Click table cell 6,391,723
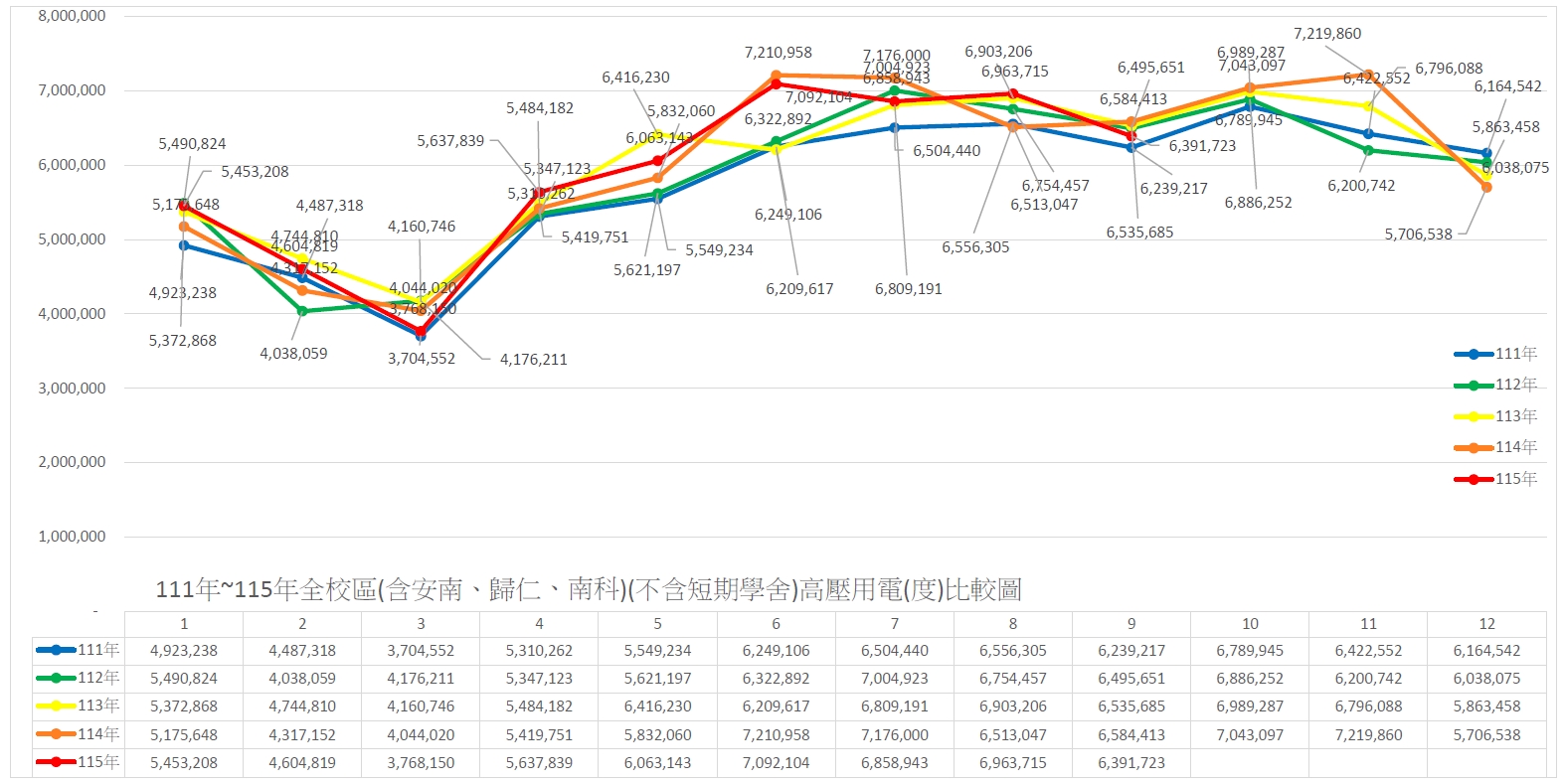The width and height of the screenshot is (1563, 784). [x=1131, y=763]
